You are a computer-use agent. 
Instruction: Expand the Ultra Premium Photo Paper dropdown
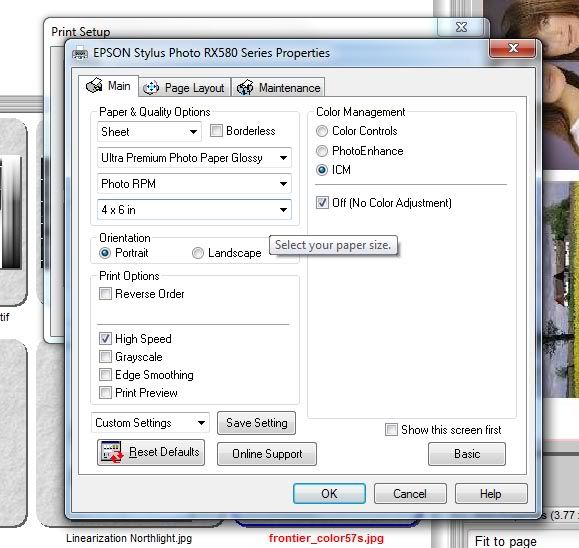(x=194, y=158)
